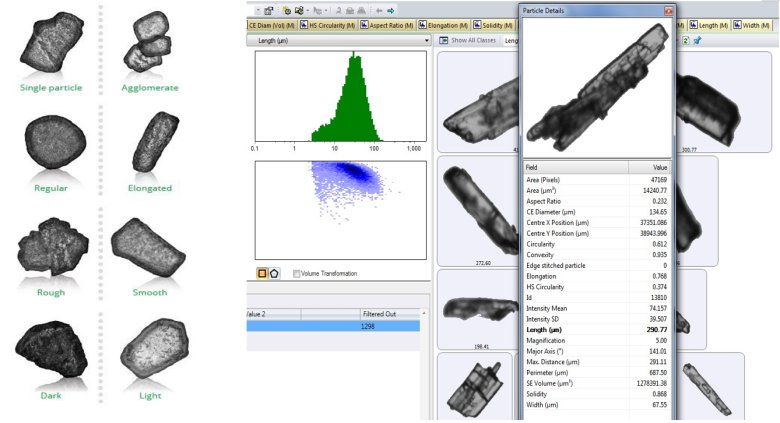The width and height of the screenshot is (780, 423).
Task: Select the square shape icon below scattergram
Action: pos(262,272)
